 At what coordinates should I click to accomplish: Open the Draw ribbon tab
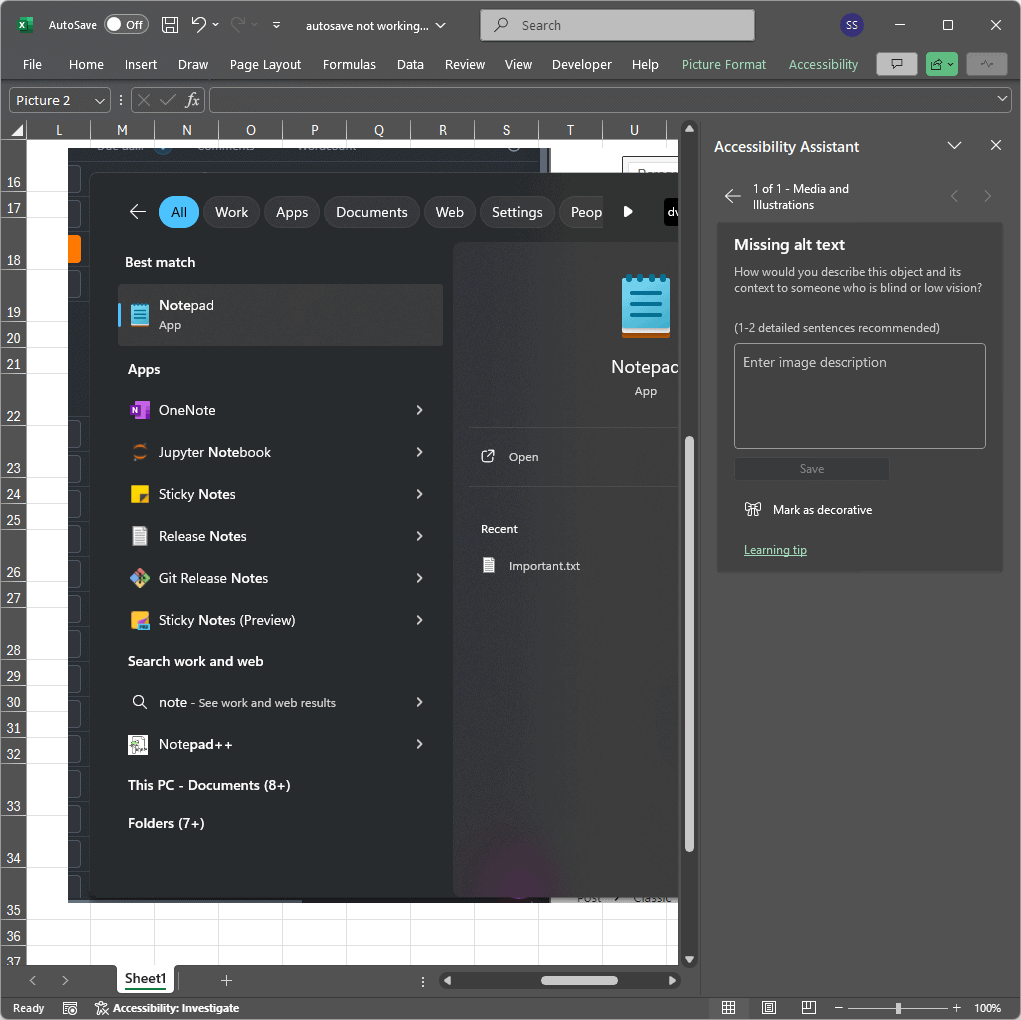(193, 64)
